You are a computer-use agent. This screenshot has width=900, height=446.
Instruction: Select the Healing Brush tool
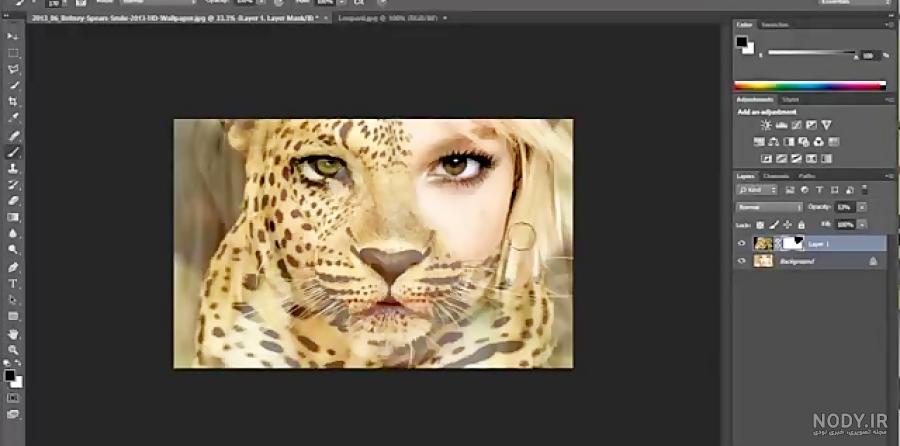(13, 136)
